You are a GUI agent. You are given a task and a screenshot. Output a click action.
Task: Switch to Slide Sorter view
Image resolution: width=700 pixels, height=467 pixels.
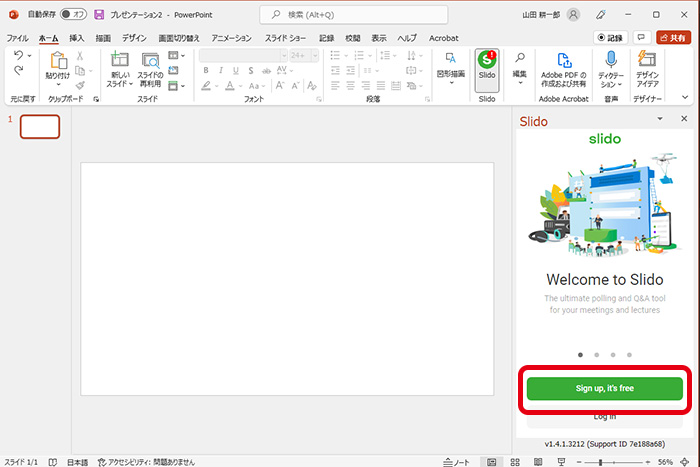pos(515,462)
